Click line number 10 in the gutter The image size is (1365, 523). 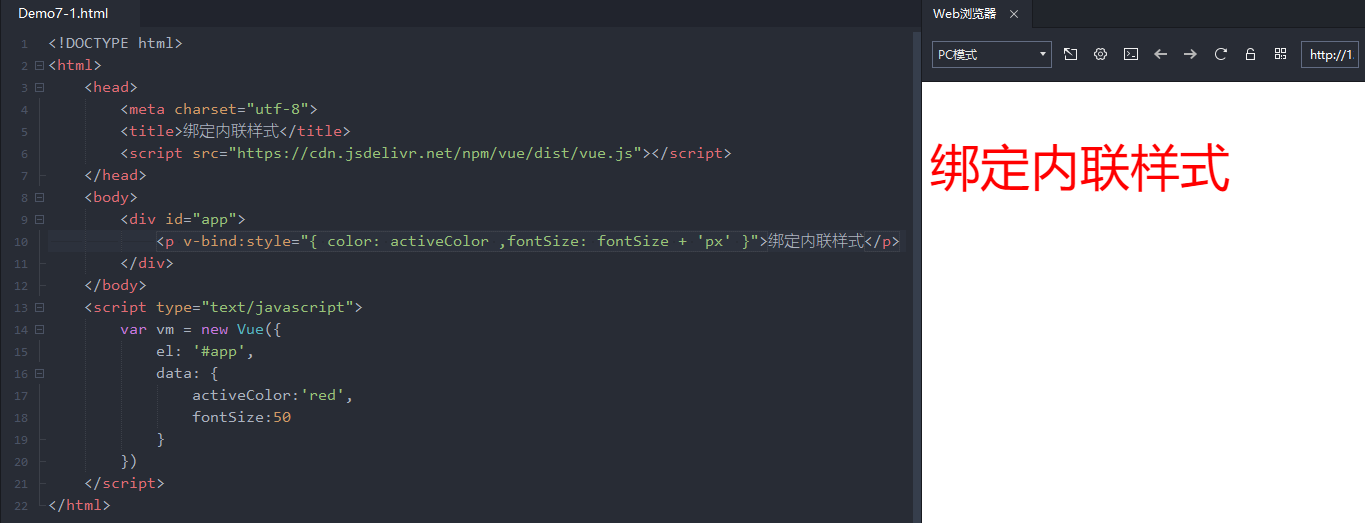[x=21, y=242]
